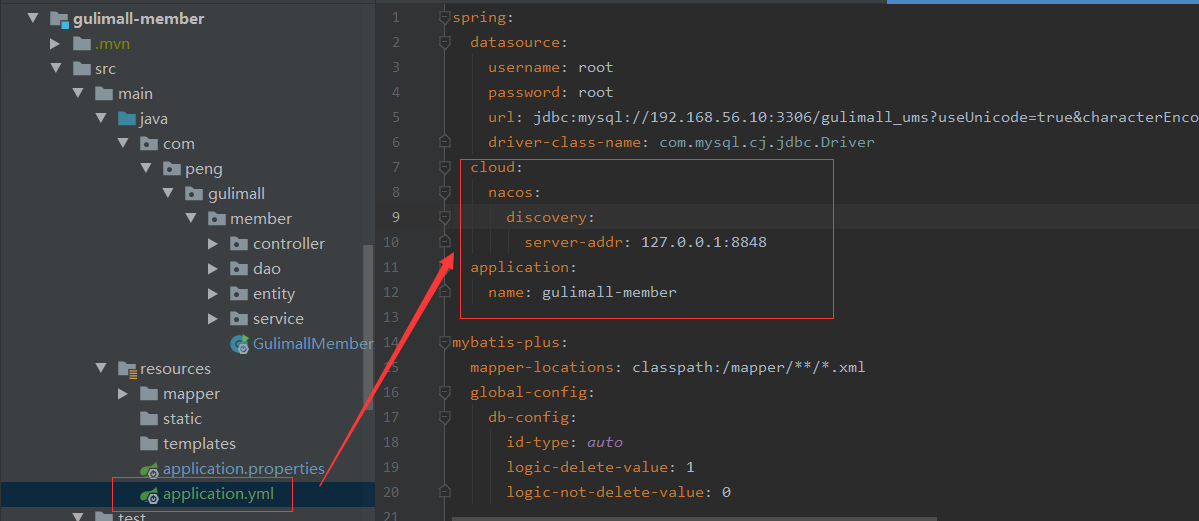Screen dimensions: 1199x521
Task: Click the blue java source root icon
Action: (x=127, y=119)
